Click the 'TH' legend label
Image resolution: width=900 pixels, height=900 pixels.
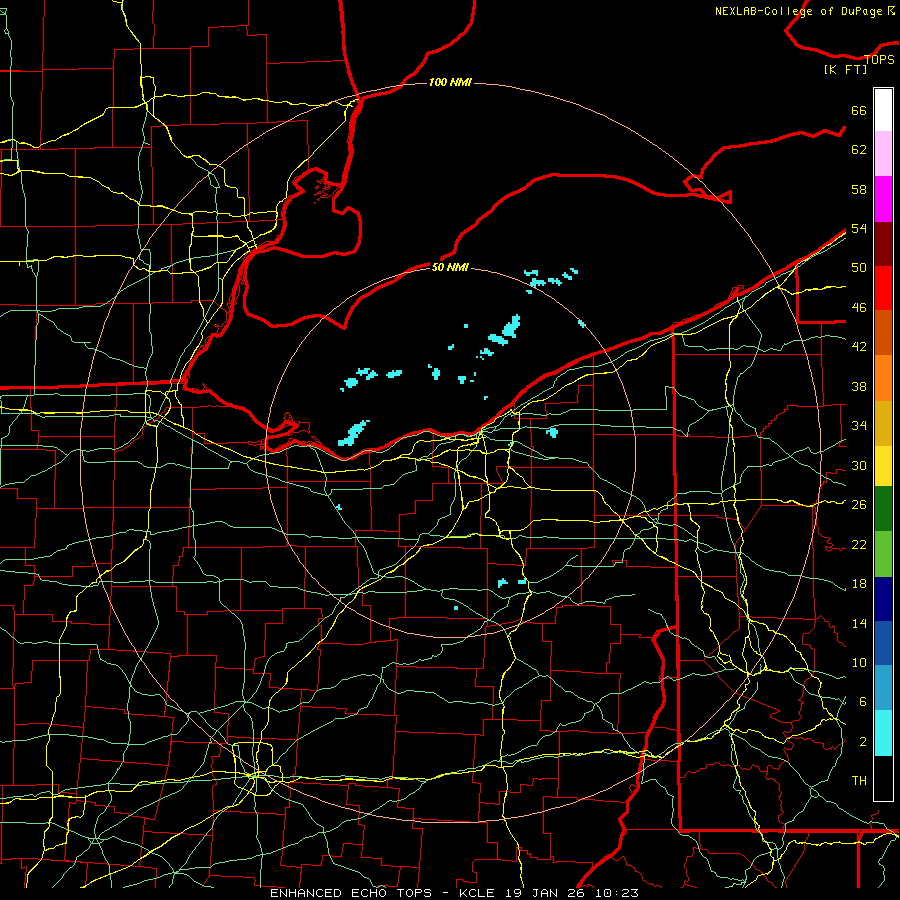coord(859,780)
